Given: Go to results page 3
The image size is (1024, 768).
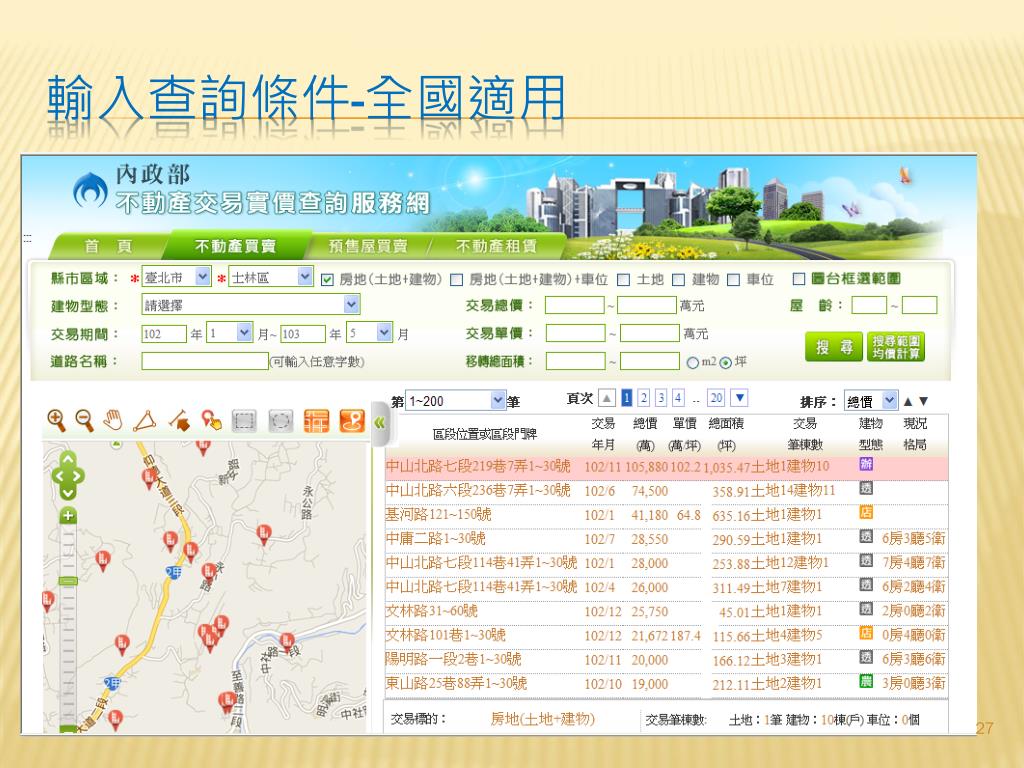Looking at the screenshot, I should point(661,398).
